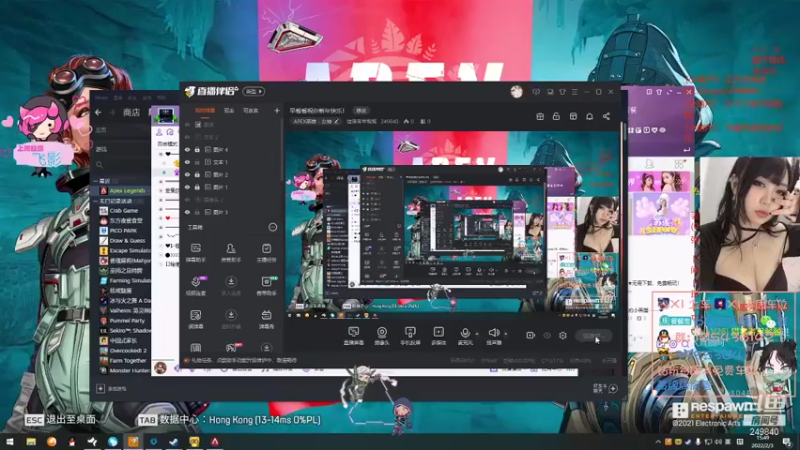Toggle the lock on 图片 2 layer
Image resolution: width=800 pixels, height=450 pixels.
point(197,174)
